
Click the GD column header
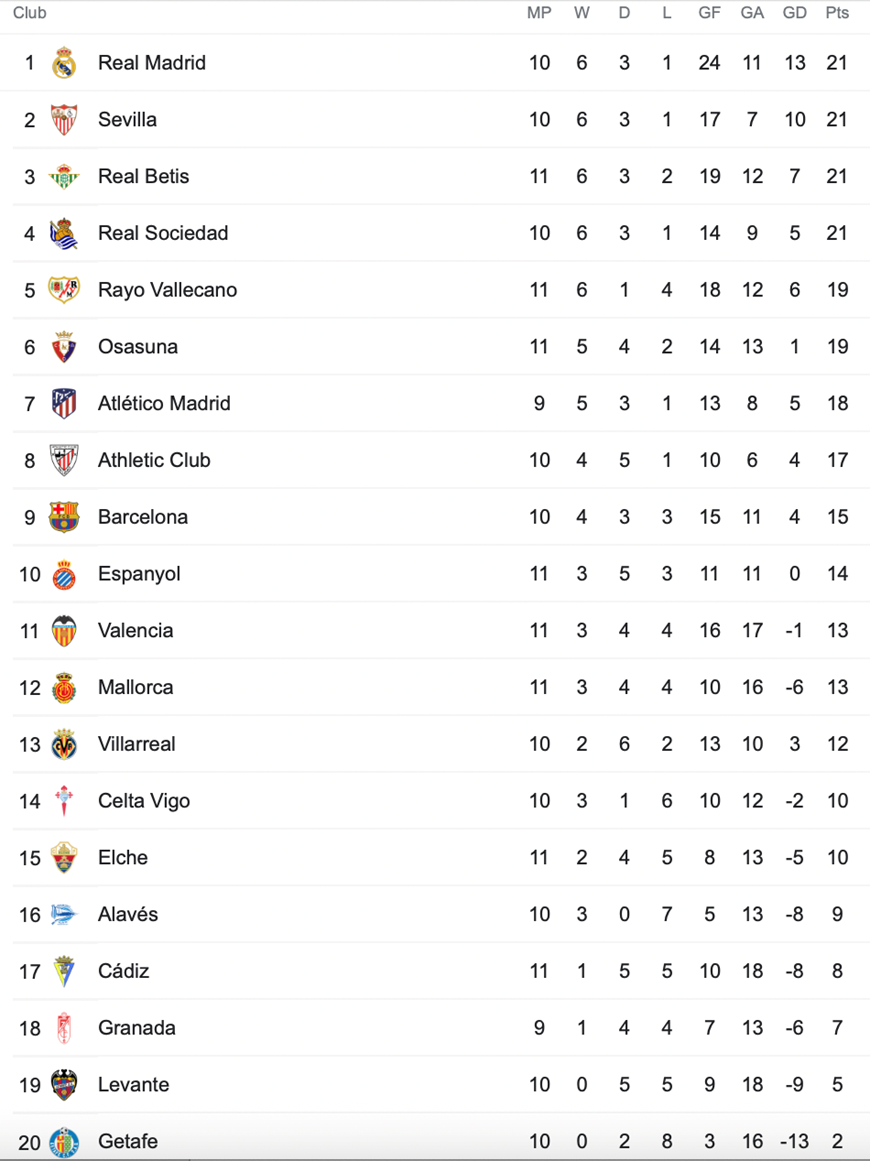[x=794, y=13]
